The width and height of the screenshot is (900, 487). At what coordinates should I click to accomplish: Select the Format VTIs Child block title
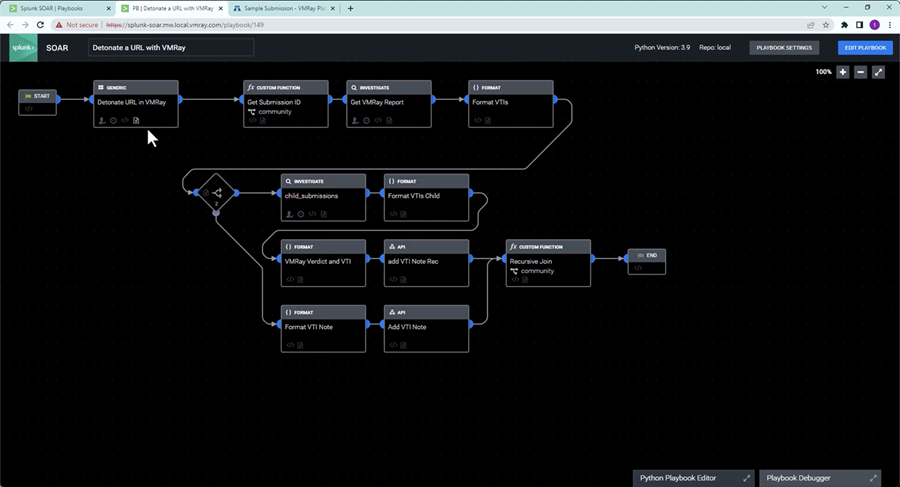coord(414,196)
